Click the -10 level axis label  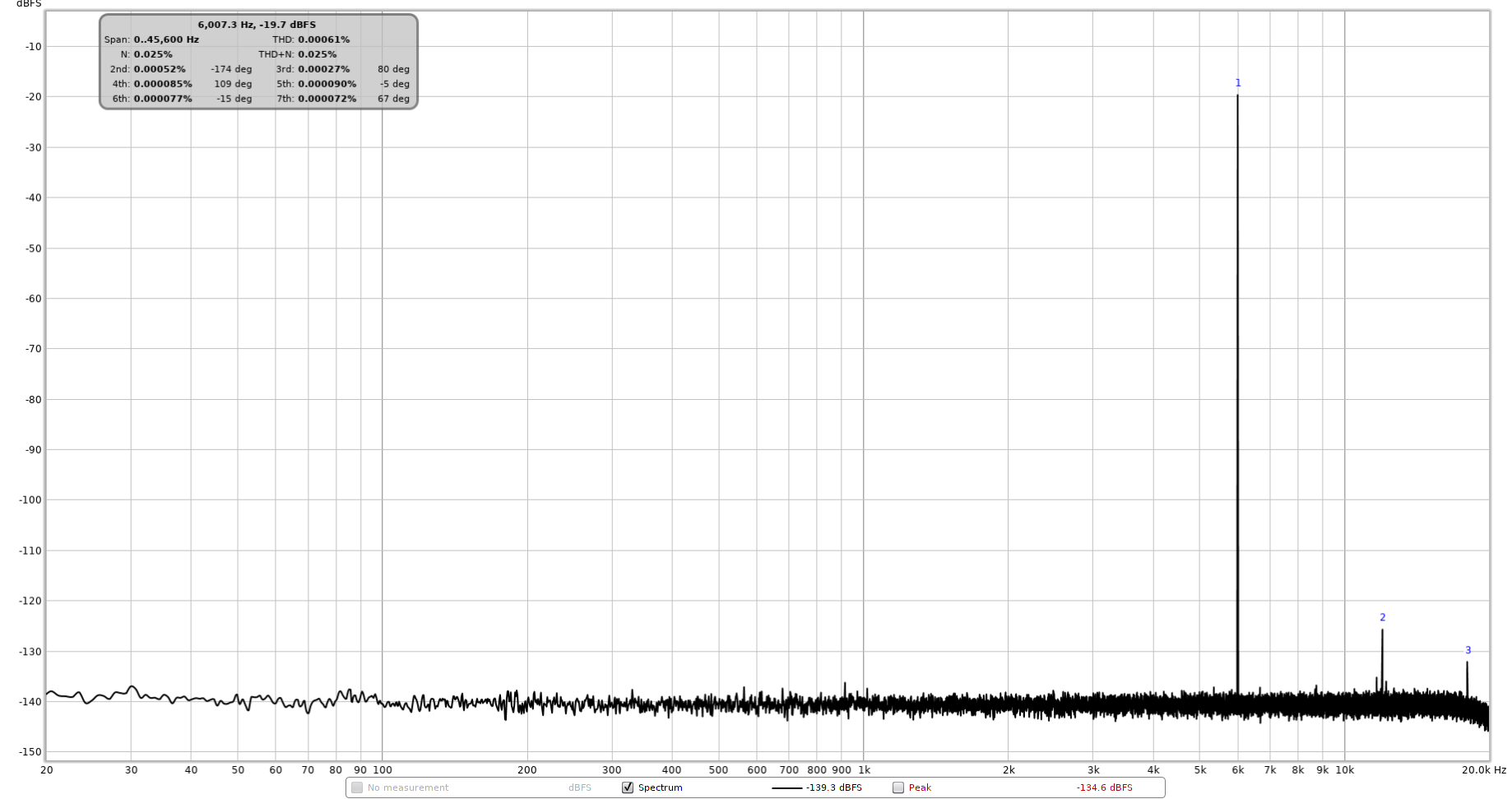pos(33,47)
